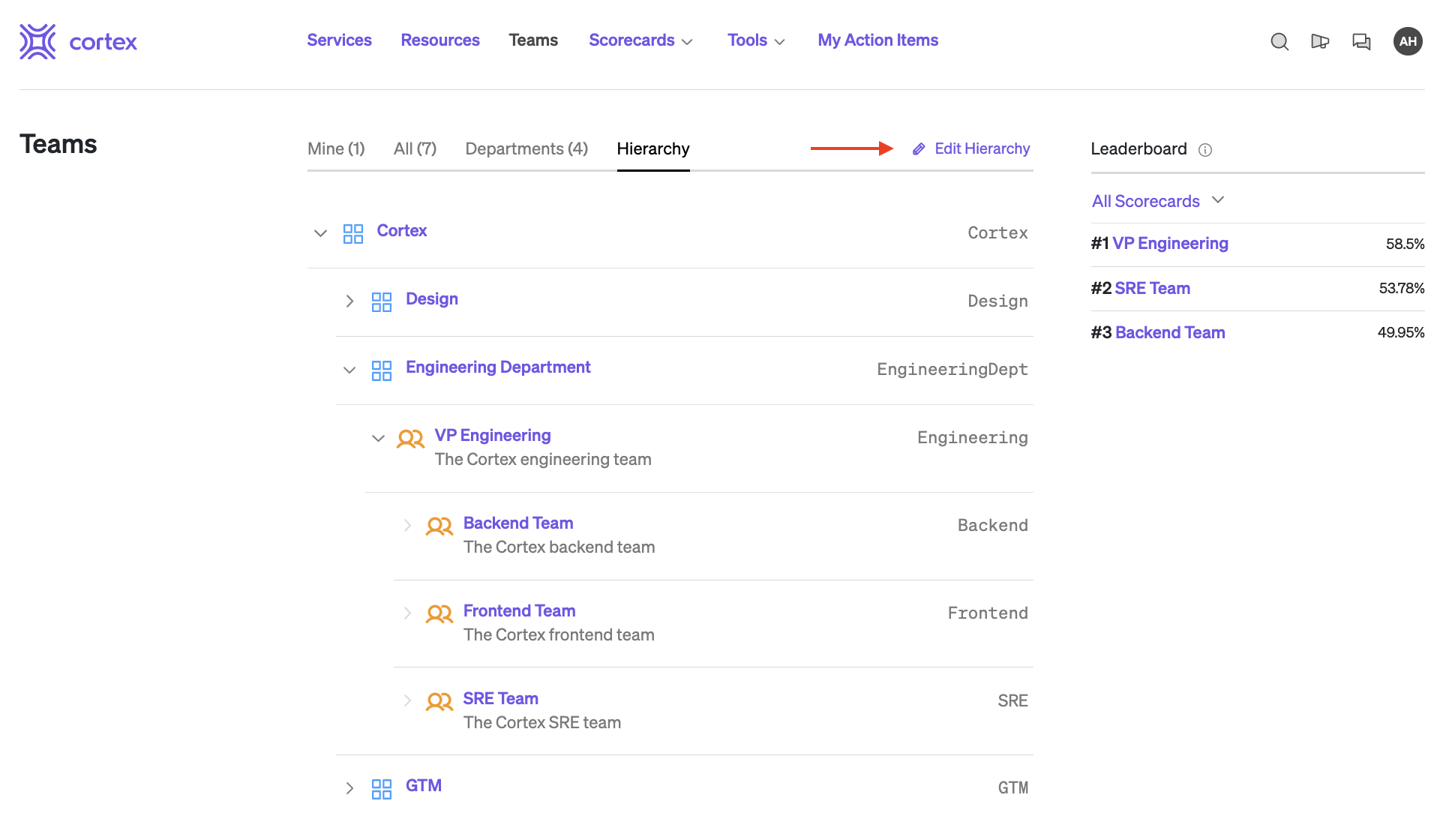Click the people icon beside VP Engineering
This screenshot has width=1455, height=840.
point(410,439)
